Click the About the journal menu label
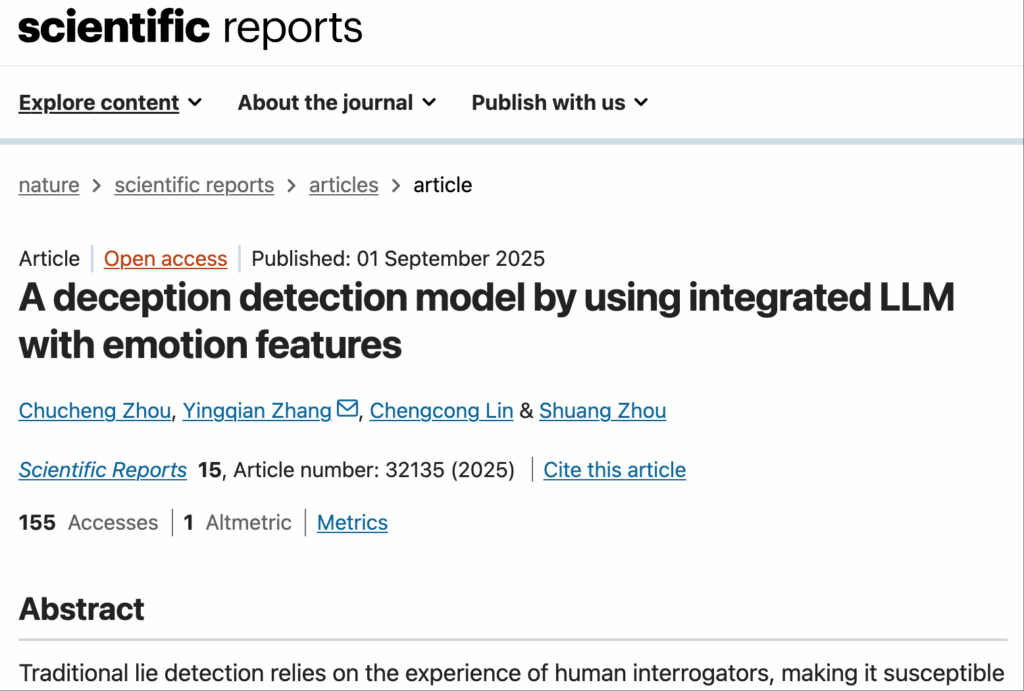1024x691 pixels. (x=325, y=103)
